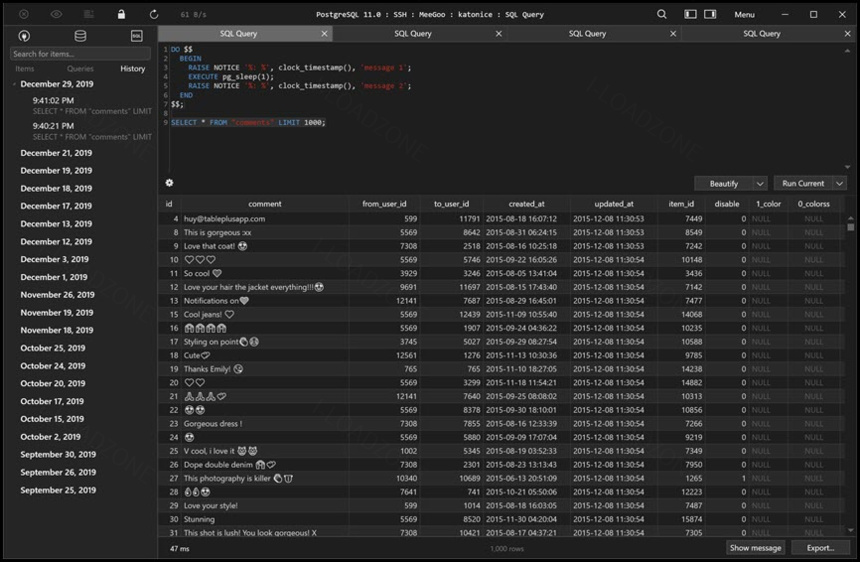860x562 pixels.
Task: Click the lock icon in the title bar
Action: (121, 14)
